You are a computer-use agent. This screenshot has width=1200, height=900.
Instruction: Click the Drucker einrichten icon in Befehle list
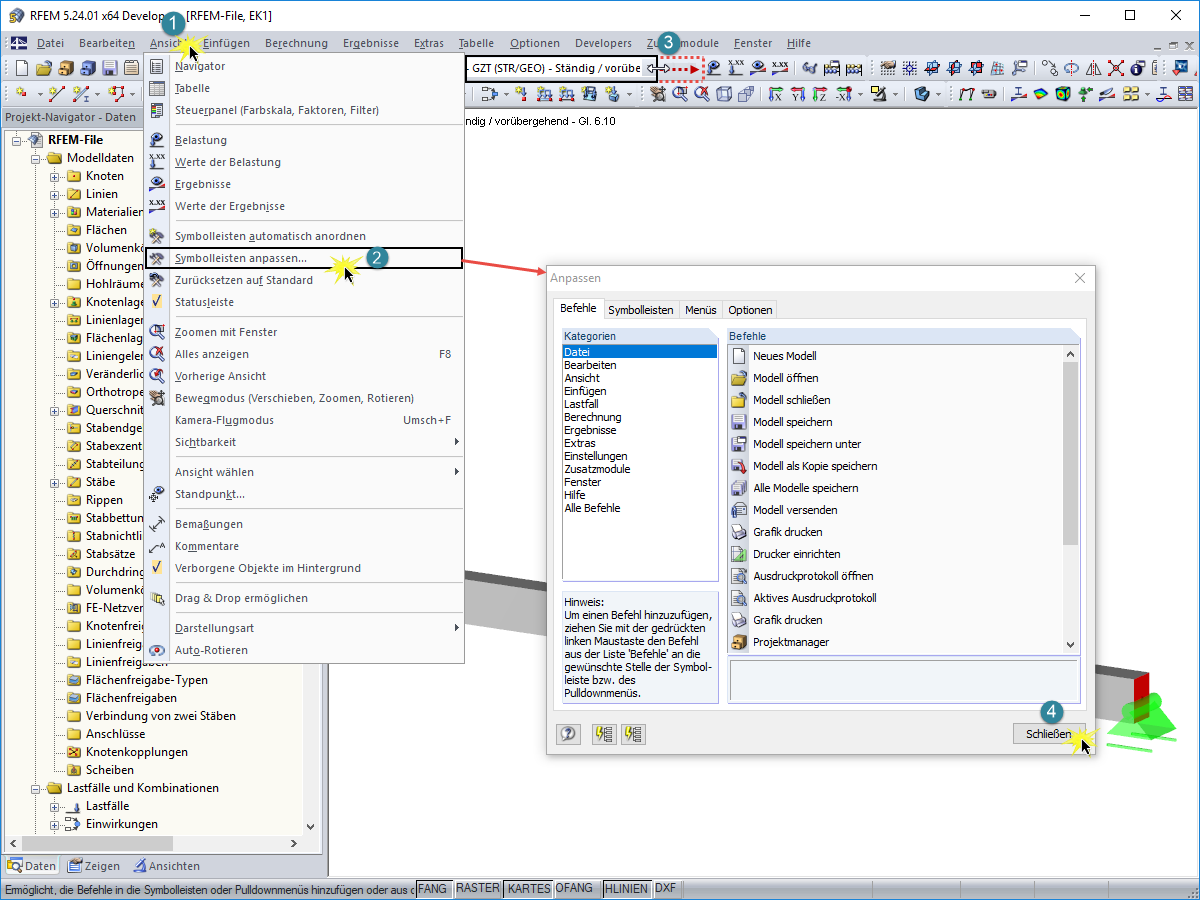point(739,554)
